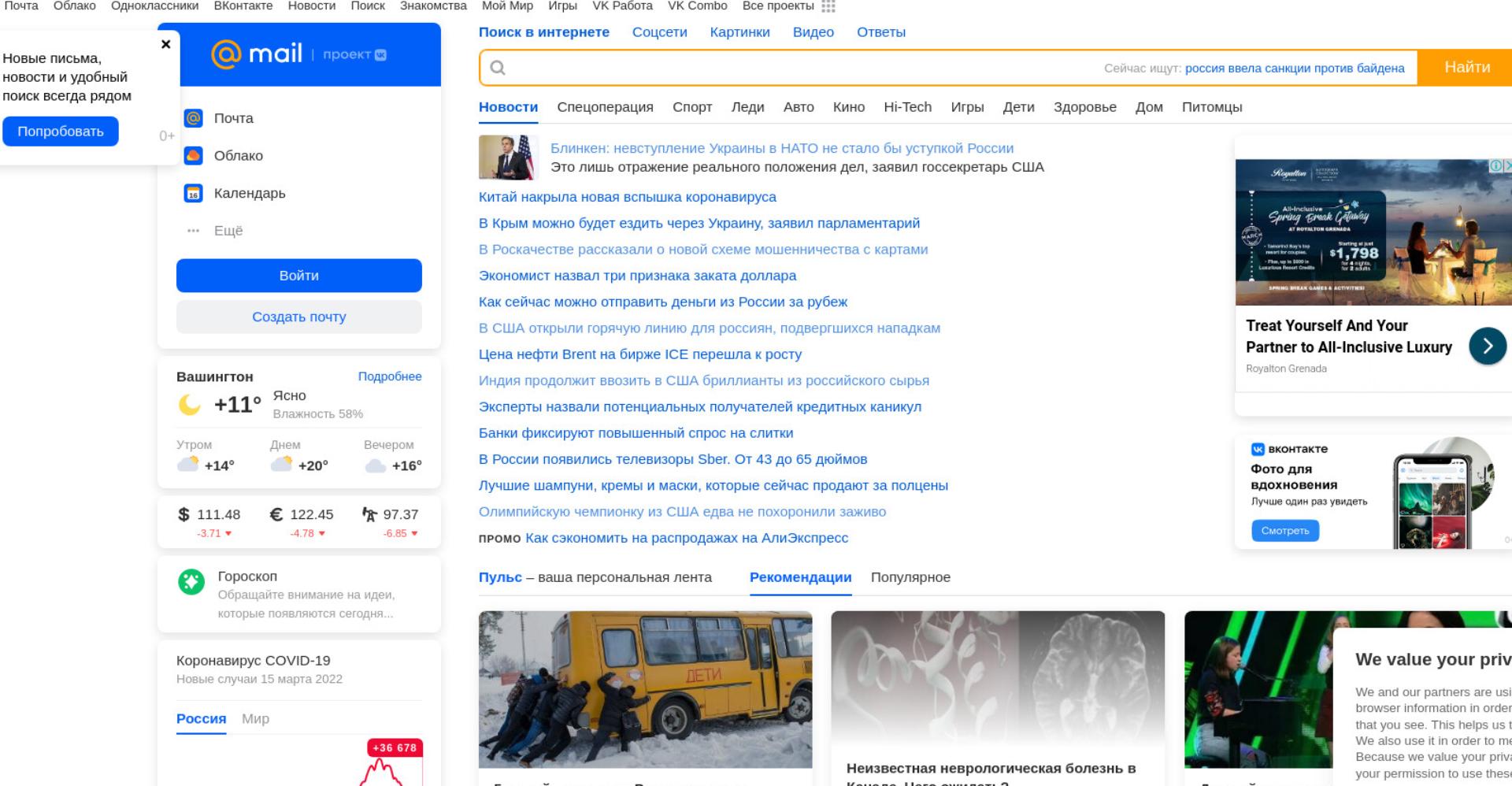Close the promo popup with X
Image resolution: width=1512 pixels, height=786 pixels.
pos(165,44)
